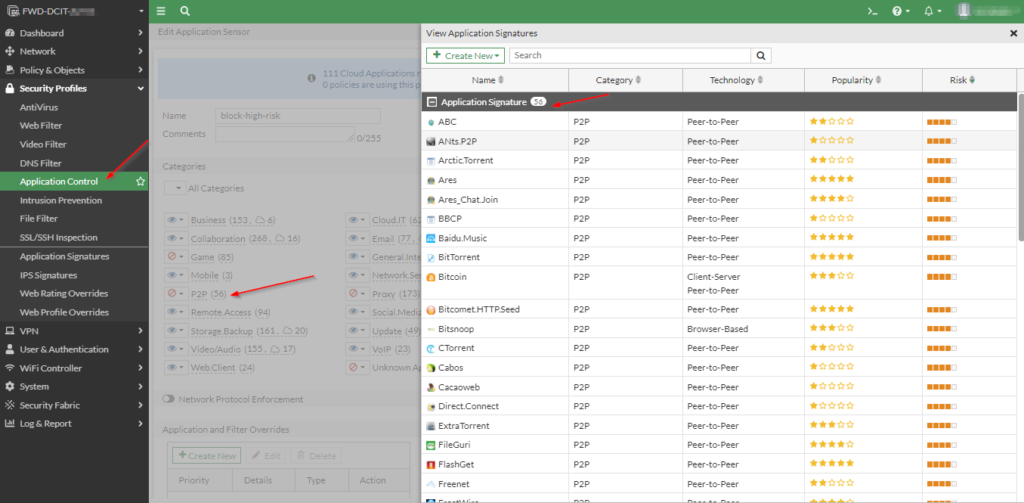This screenshot has height=503, width=1024.
Task: Change the P2P category block action
Action: [x=176, y=294]
